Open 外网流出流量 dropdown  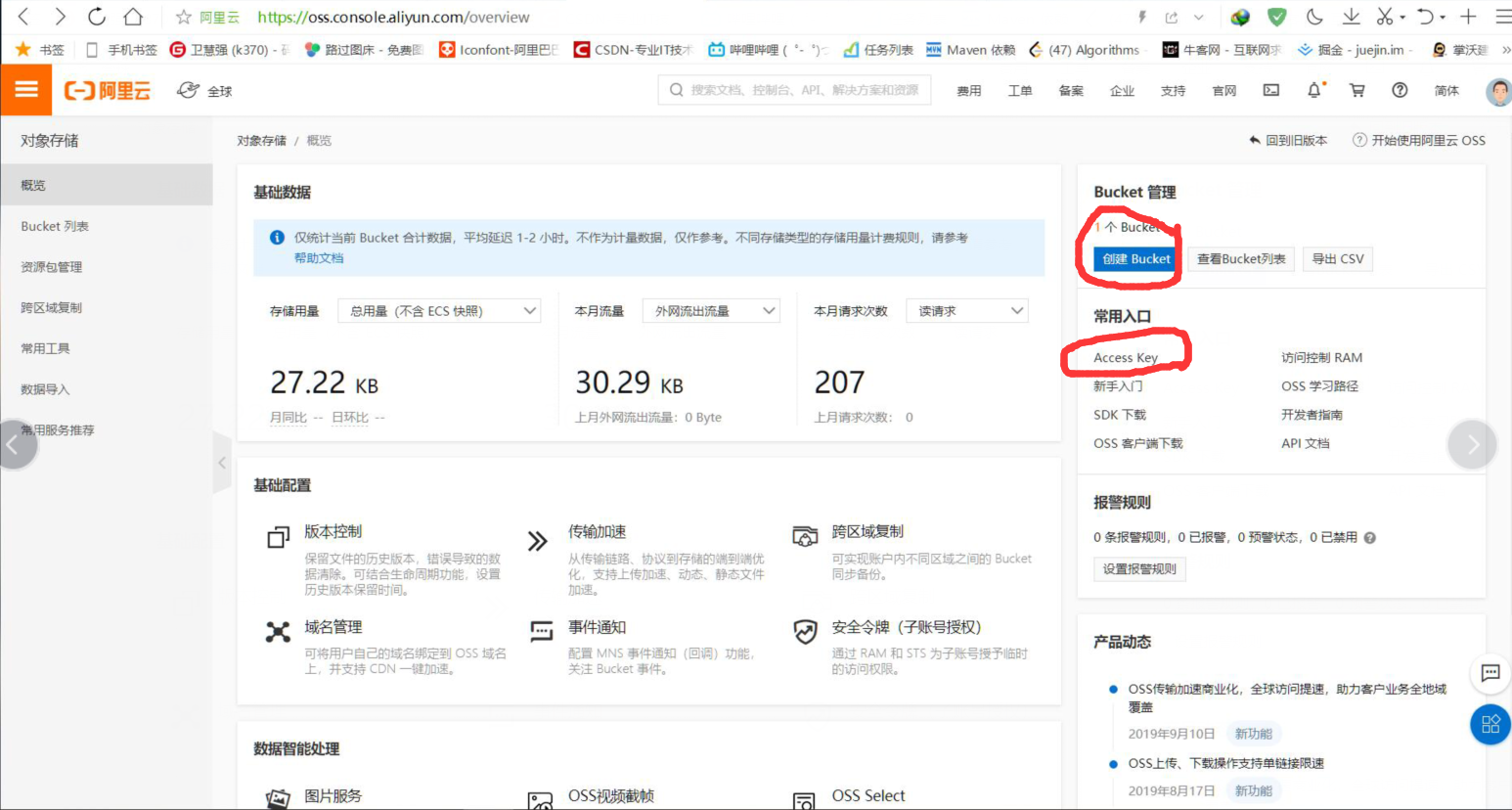pyautogui.click(x=711, y=311)
